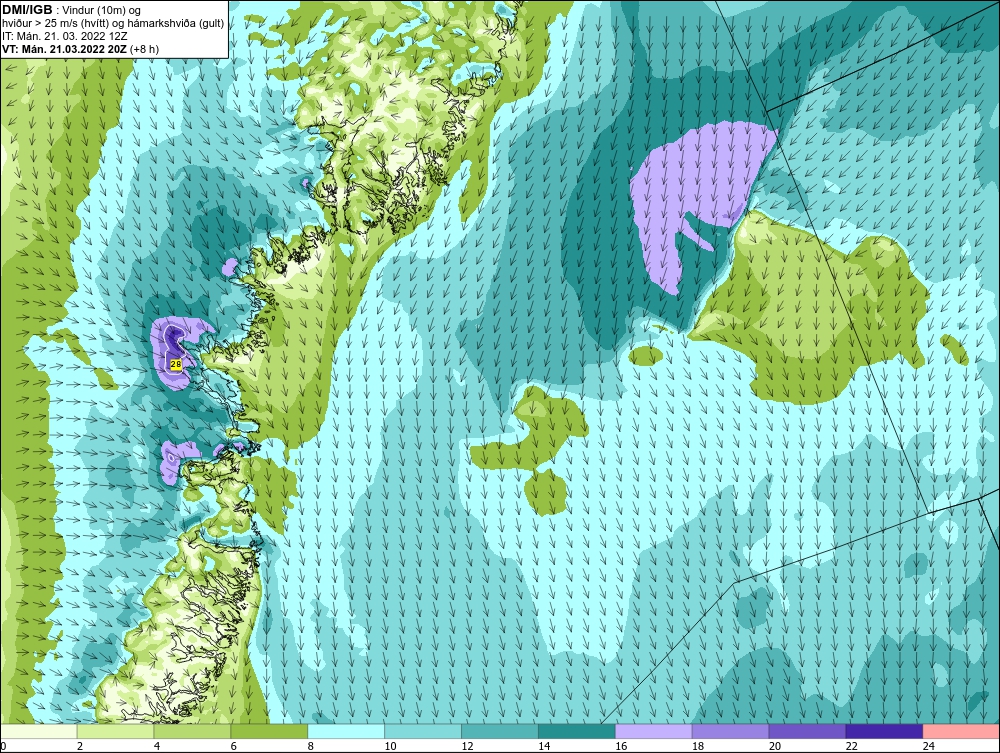Click the 8–10 m/s legend color swatch
Viewport: 1000px width, 753px height.
pyautogui.click(x=346, y=731)
